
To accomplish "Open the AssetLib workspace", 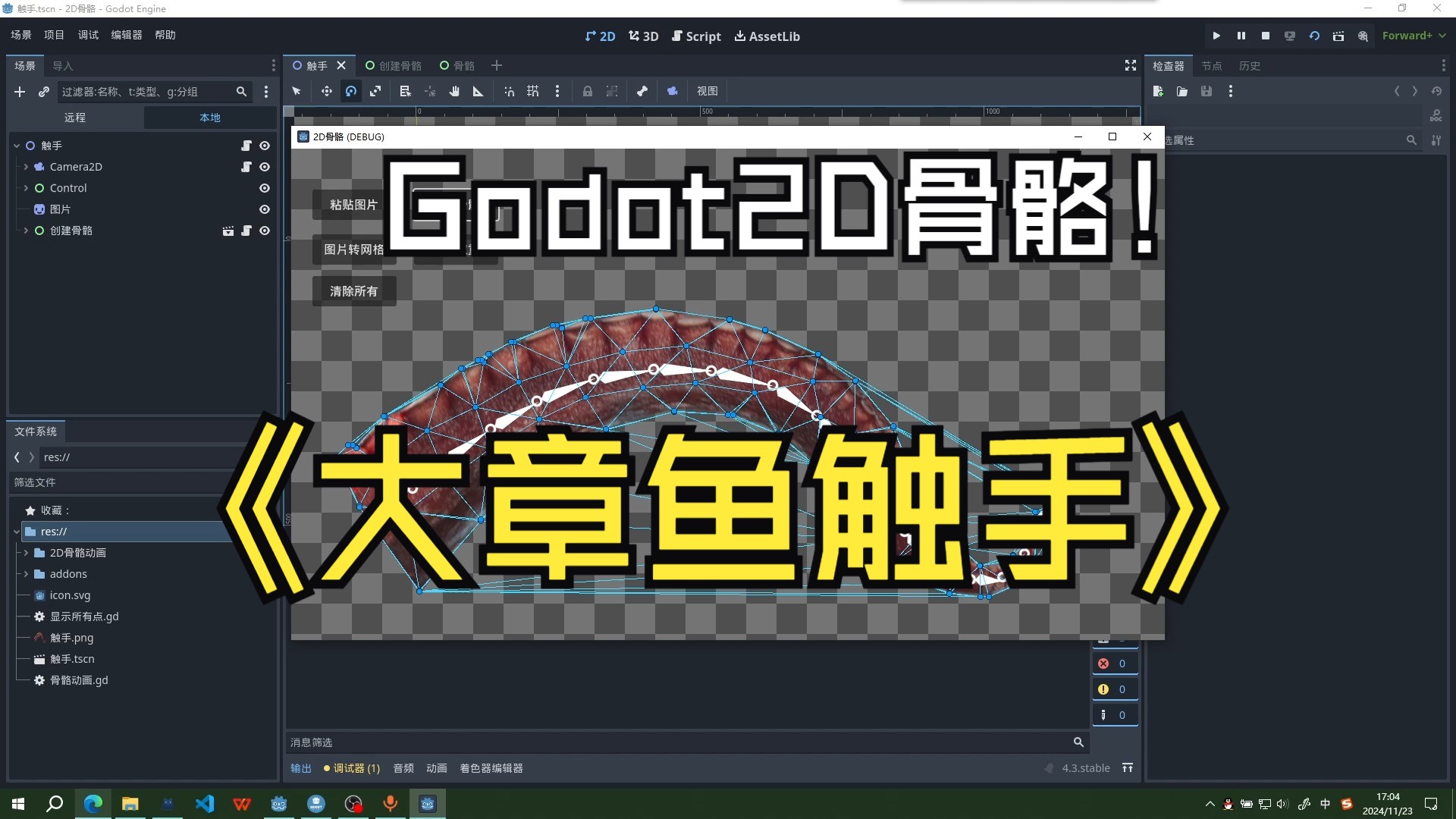I will (767, 36).
